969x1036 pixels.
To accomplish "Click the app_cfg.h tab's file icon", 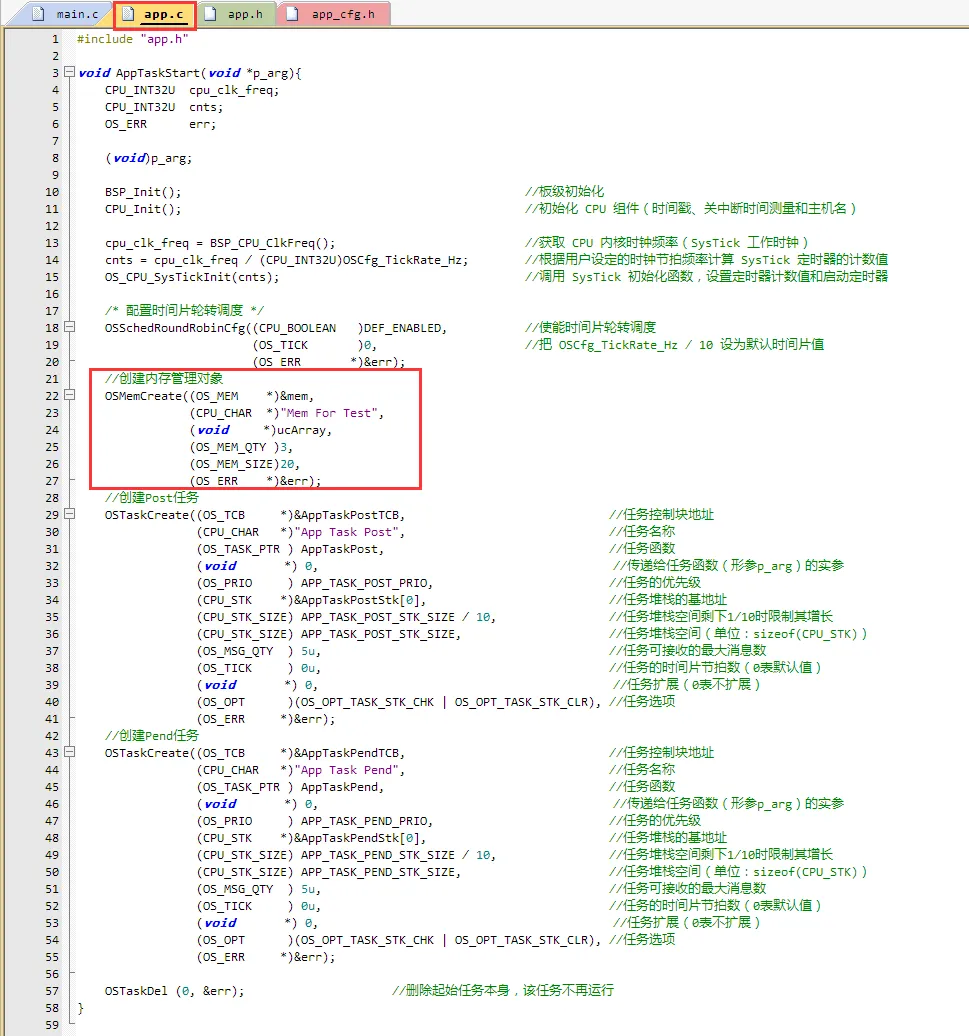I will (x=294, y=14).
